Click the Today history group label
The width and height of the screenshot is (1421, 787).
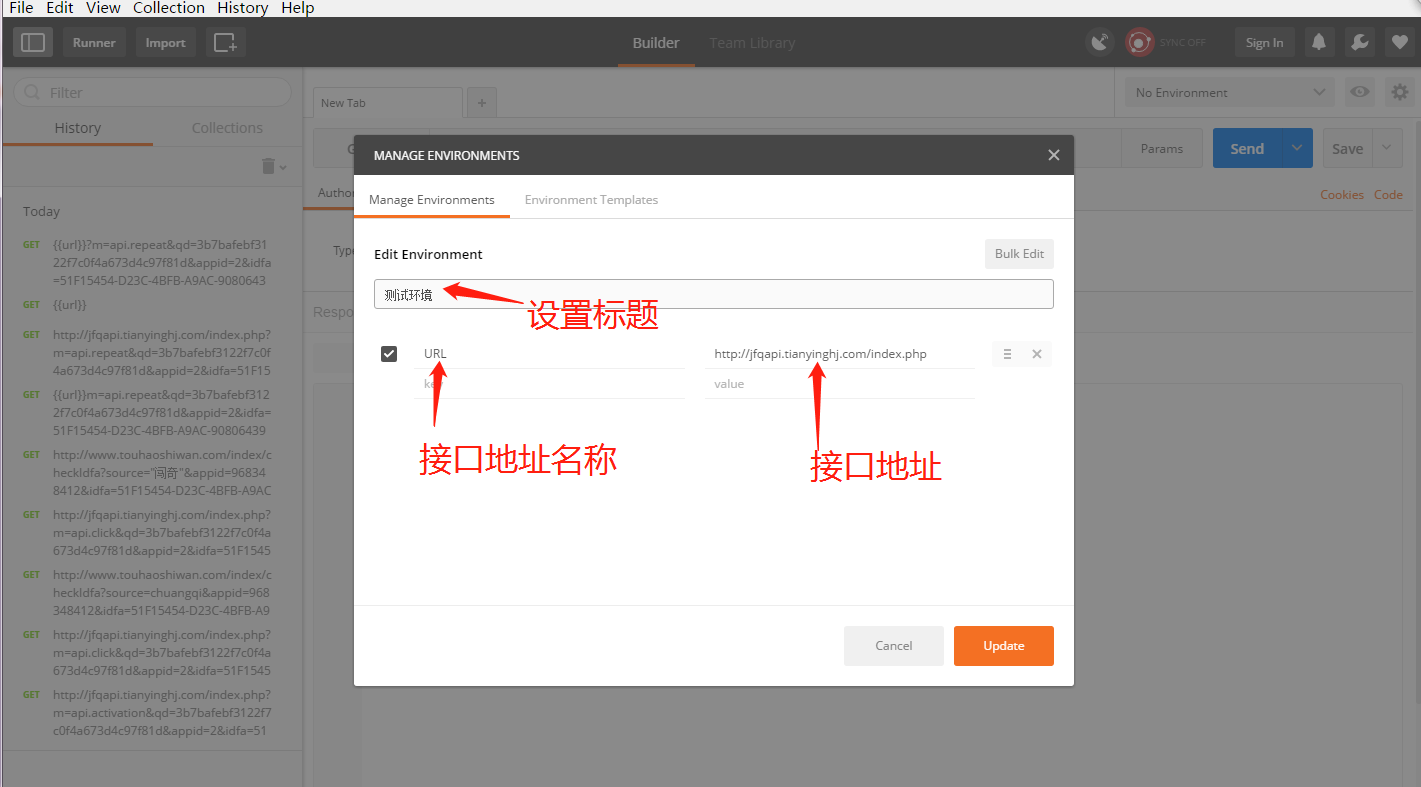point(42,212)
